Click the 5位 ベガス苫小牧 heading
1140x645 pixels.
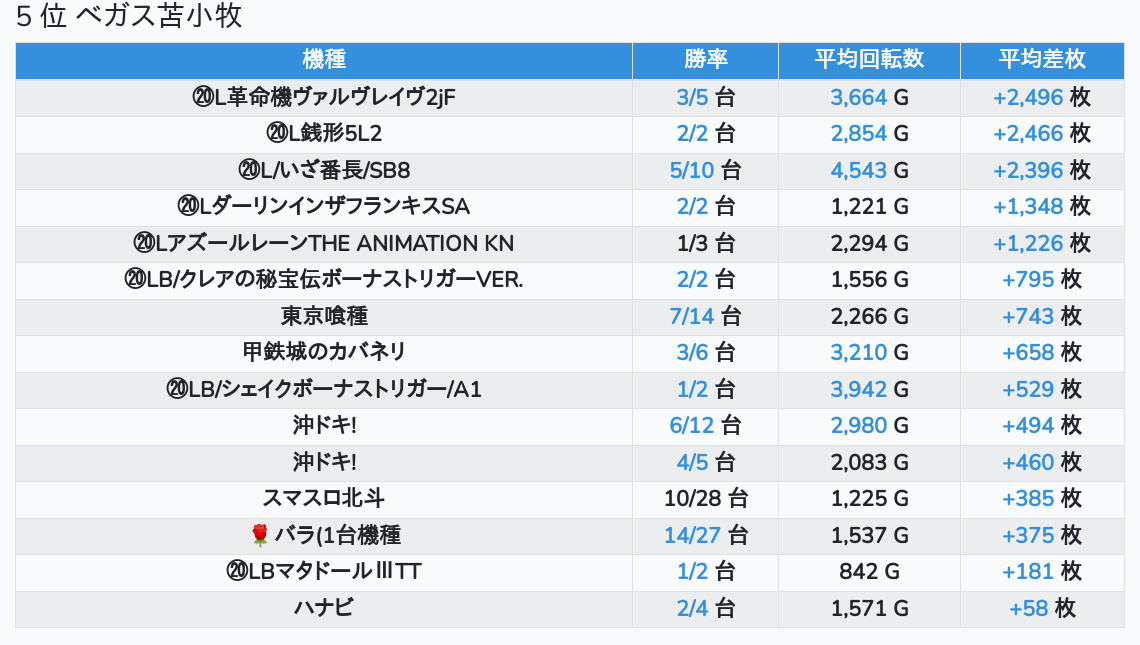coord(129,17)
